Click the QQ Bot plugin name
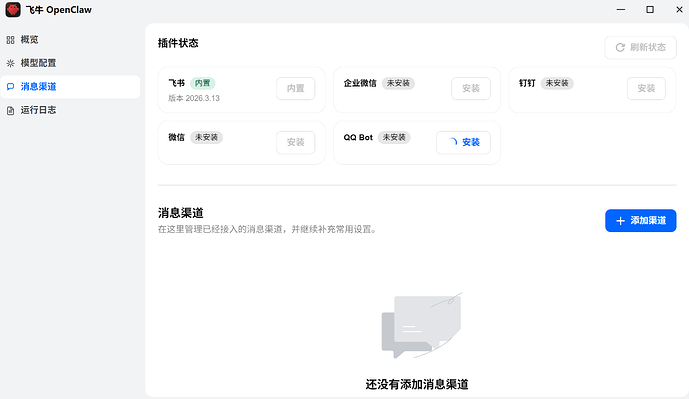The image size is (689, 399). tap(358, 137)
